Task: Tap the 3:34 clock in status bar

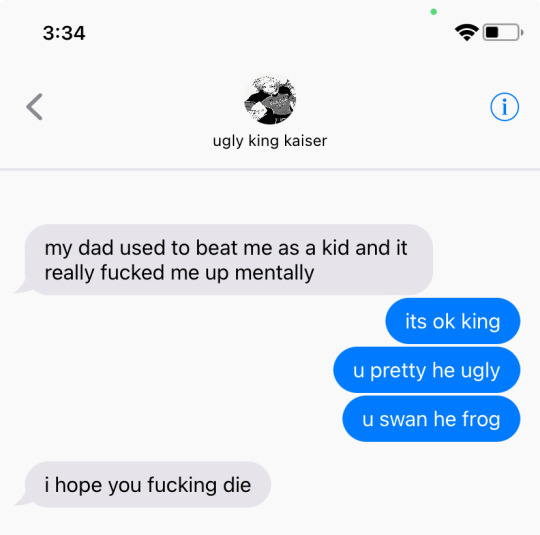Action: [x=64, y=33]
